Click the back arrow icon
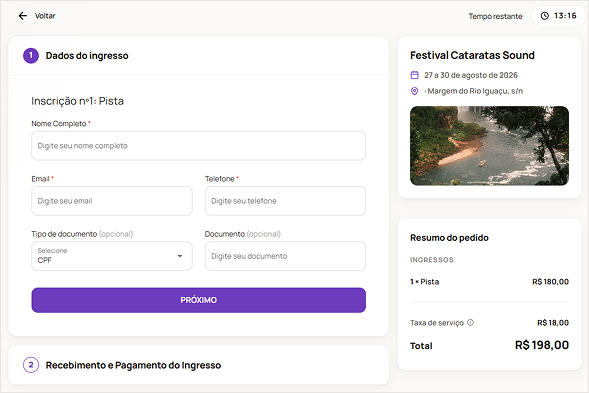 pyautogui.click(x=23, y=16)
